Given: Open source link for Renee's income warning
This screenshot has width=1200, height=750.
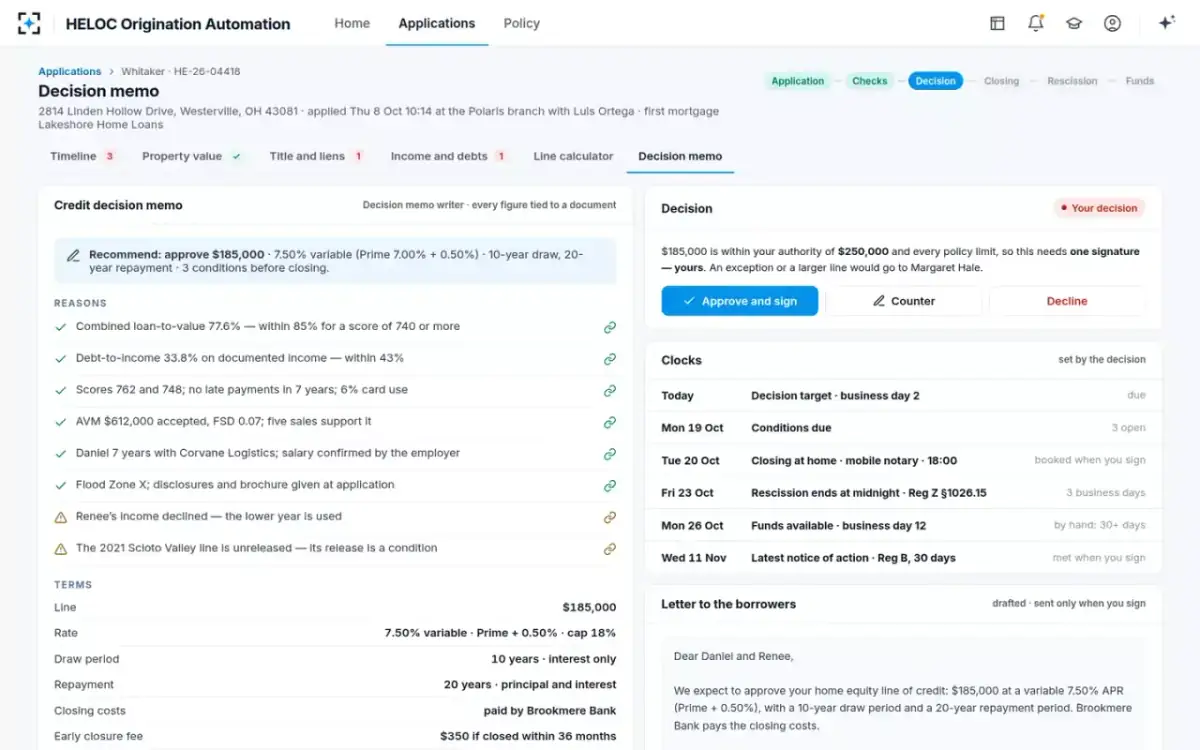Looking at the screenshot, I should click(610, 517).
